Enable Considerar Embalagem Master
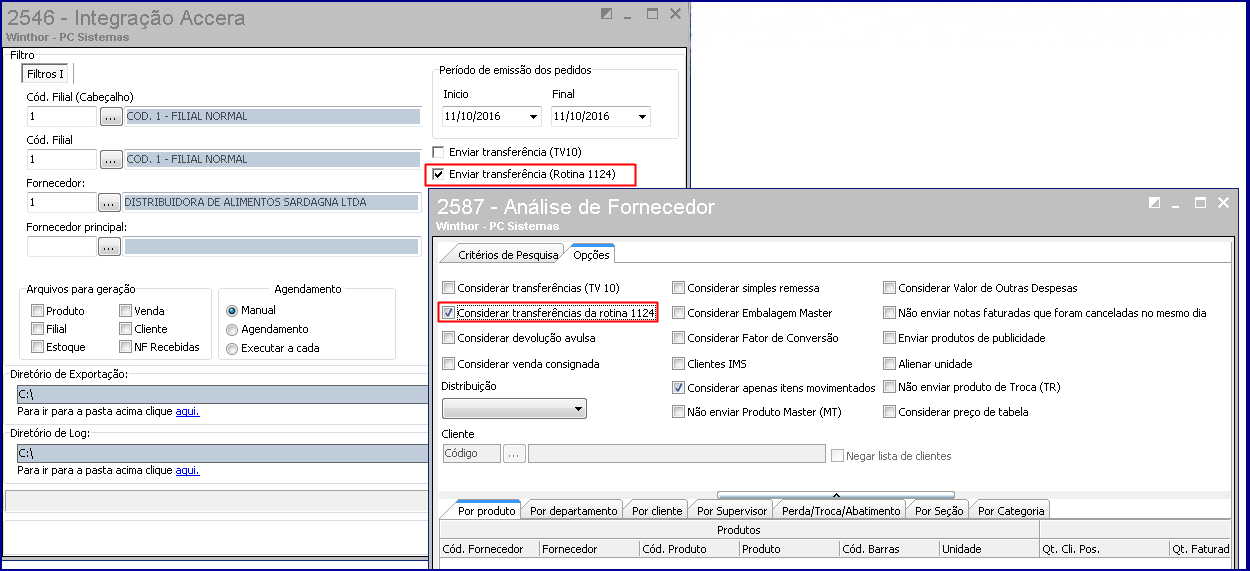Image resolution: width=1250 pixels, height=571 pixels. [x=679, y=313]
